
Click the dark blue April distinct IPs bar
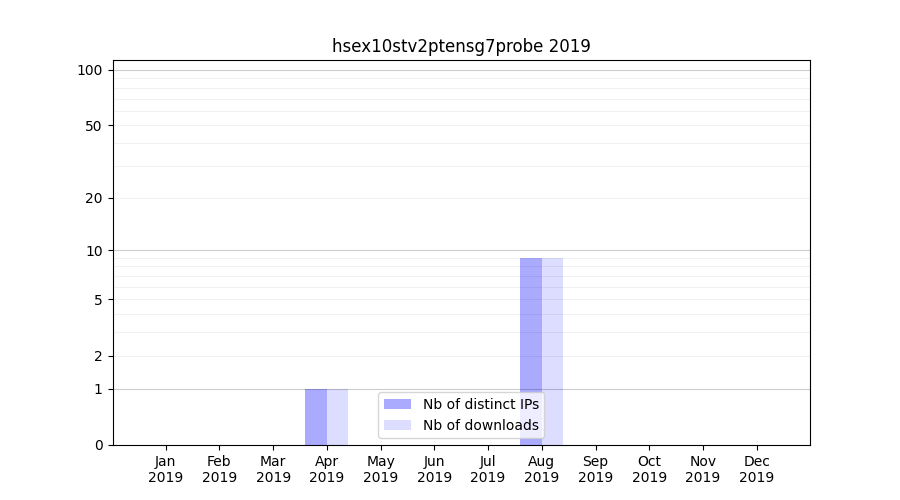tap(316, 417)
